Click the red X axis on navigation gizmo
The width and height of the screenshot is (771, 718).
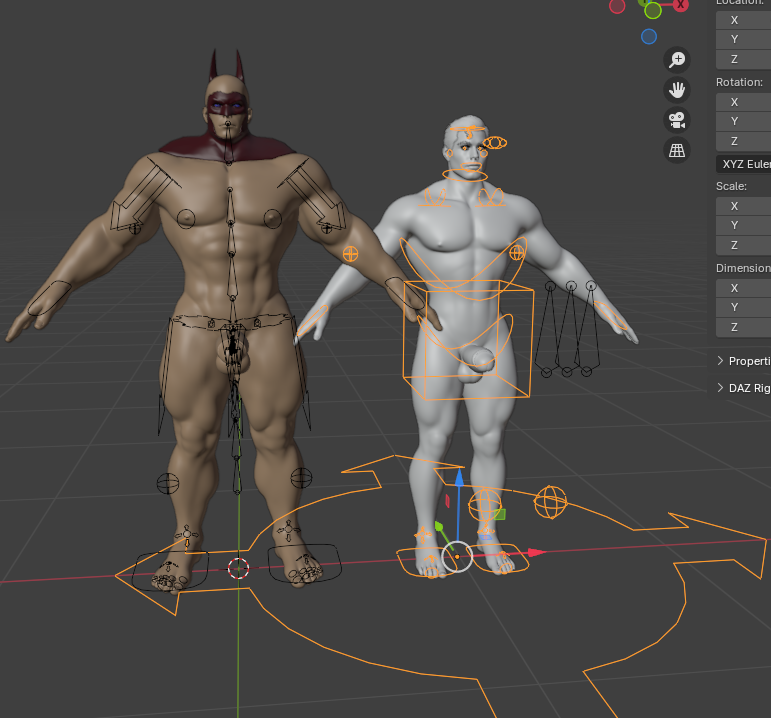tap(681, 4)
